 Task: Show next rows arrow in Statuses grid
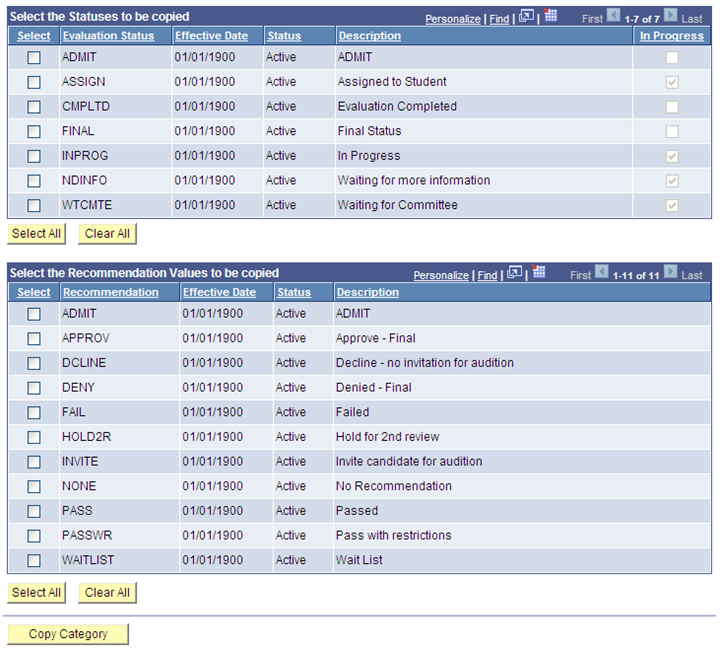coord(670,16)
